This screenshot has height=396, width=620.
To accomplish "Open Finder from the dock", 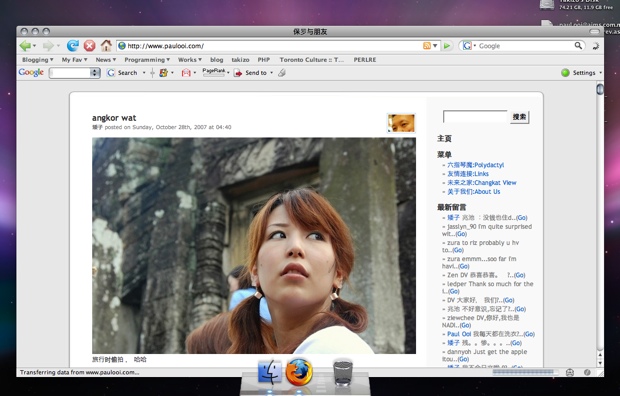I will tap(270, 372).
